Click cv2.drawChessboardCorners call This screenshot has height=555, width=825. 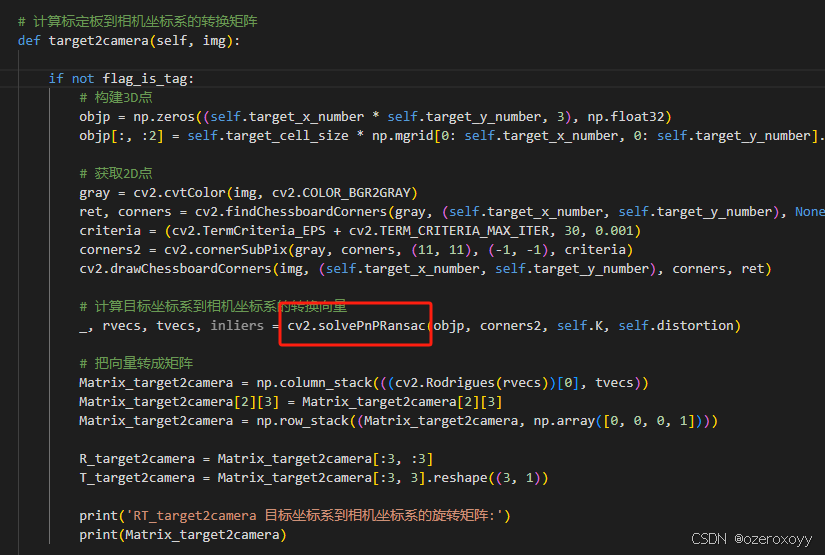(x=175, y=268)
